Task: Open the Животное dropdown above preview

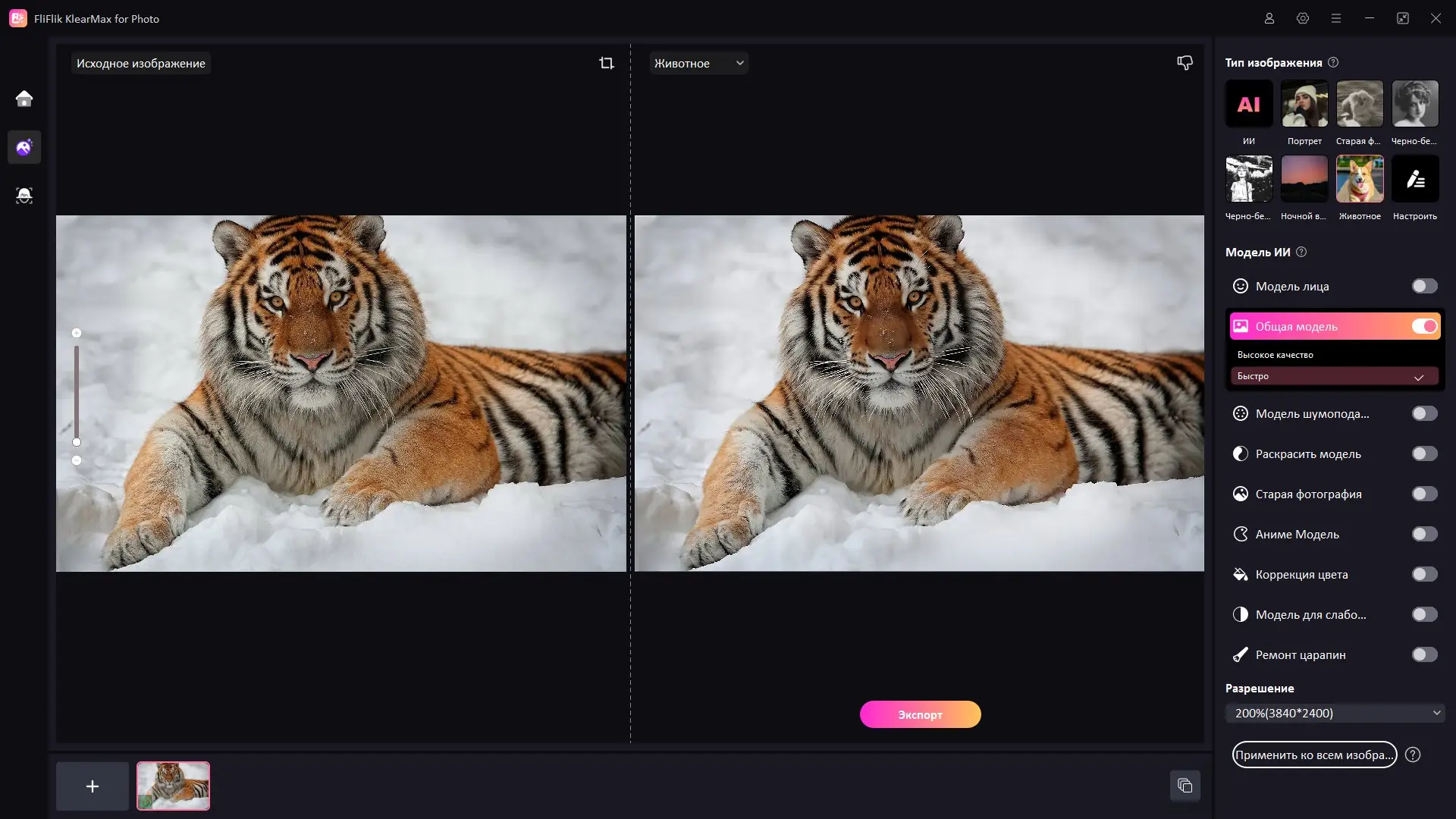Action: click(x=698, y=63)
